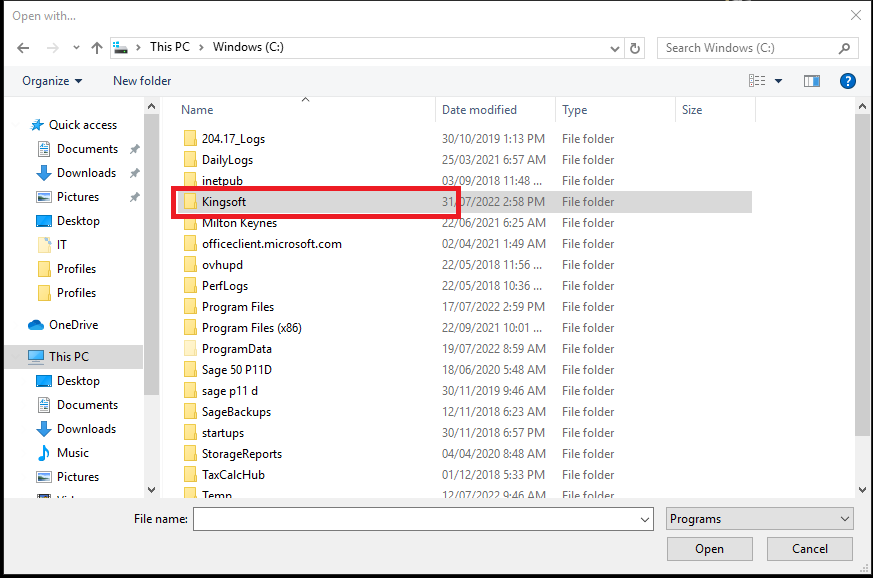Image resolution: width=873 pixels, height=578 pixels.
Task: Click the search magnifier icon
Action: [x=844, y=48]
